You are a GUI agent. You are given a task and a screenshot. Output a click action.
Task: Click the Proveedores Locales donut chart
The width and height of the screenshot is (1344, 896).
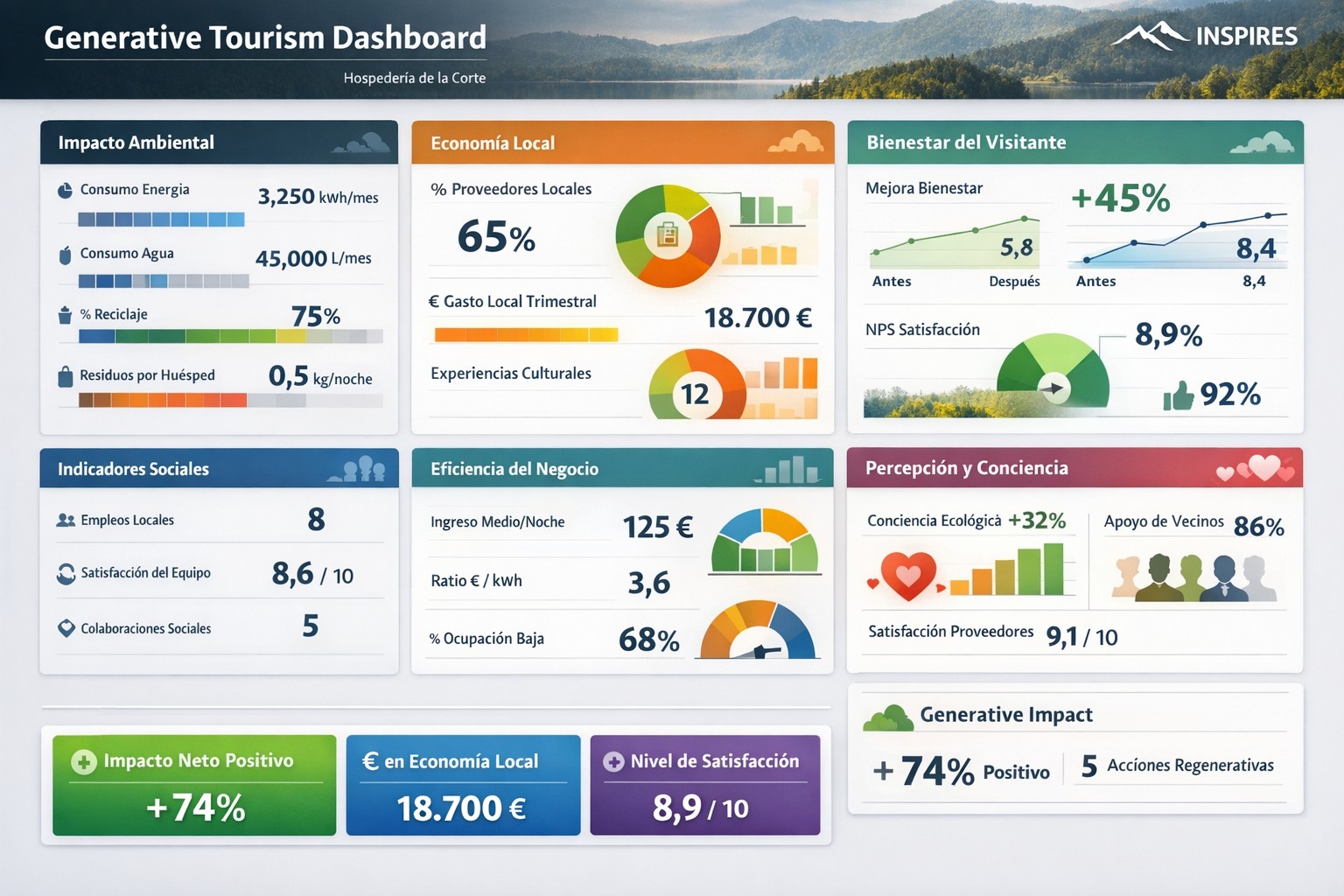pos(668,236)
